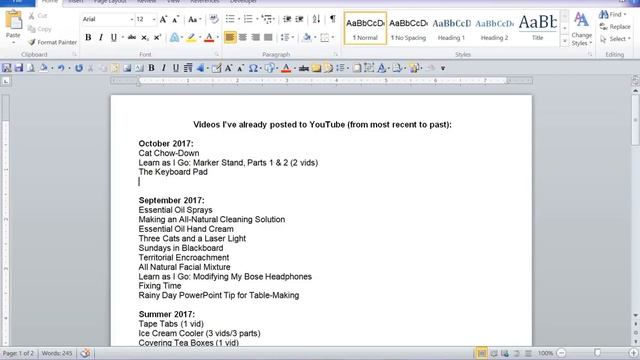Click the Shrink Font icon

tap(176, 19)
